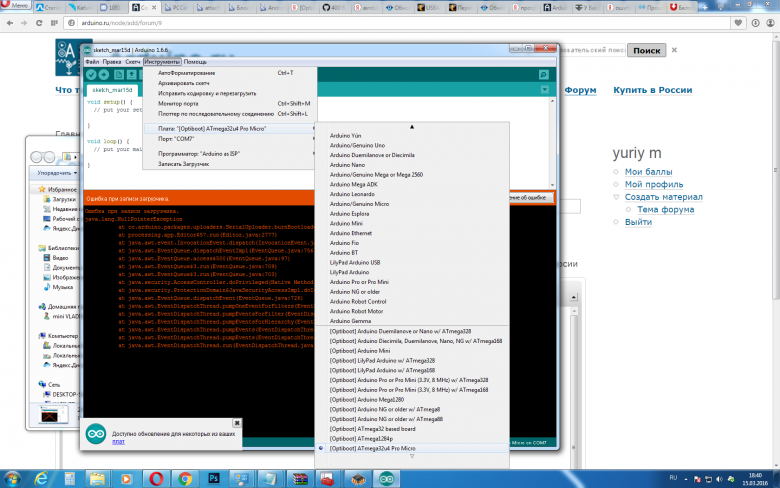Select [Optiboot] ATmega1284p board

coord(412,438)
